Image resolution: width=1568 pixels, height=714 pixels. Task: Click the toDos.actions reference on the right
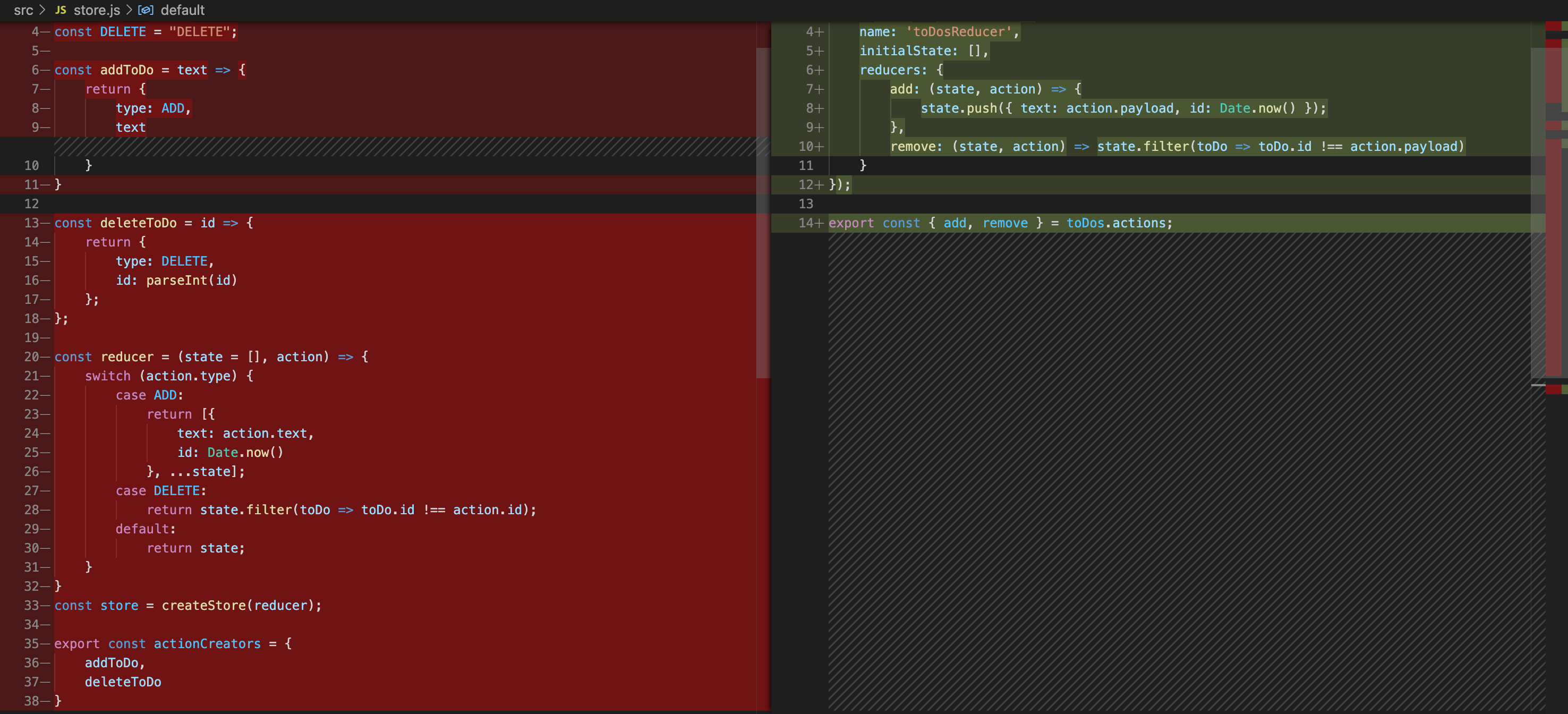[x=1118, y=223]
